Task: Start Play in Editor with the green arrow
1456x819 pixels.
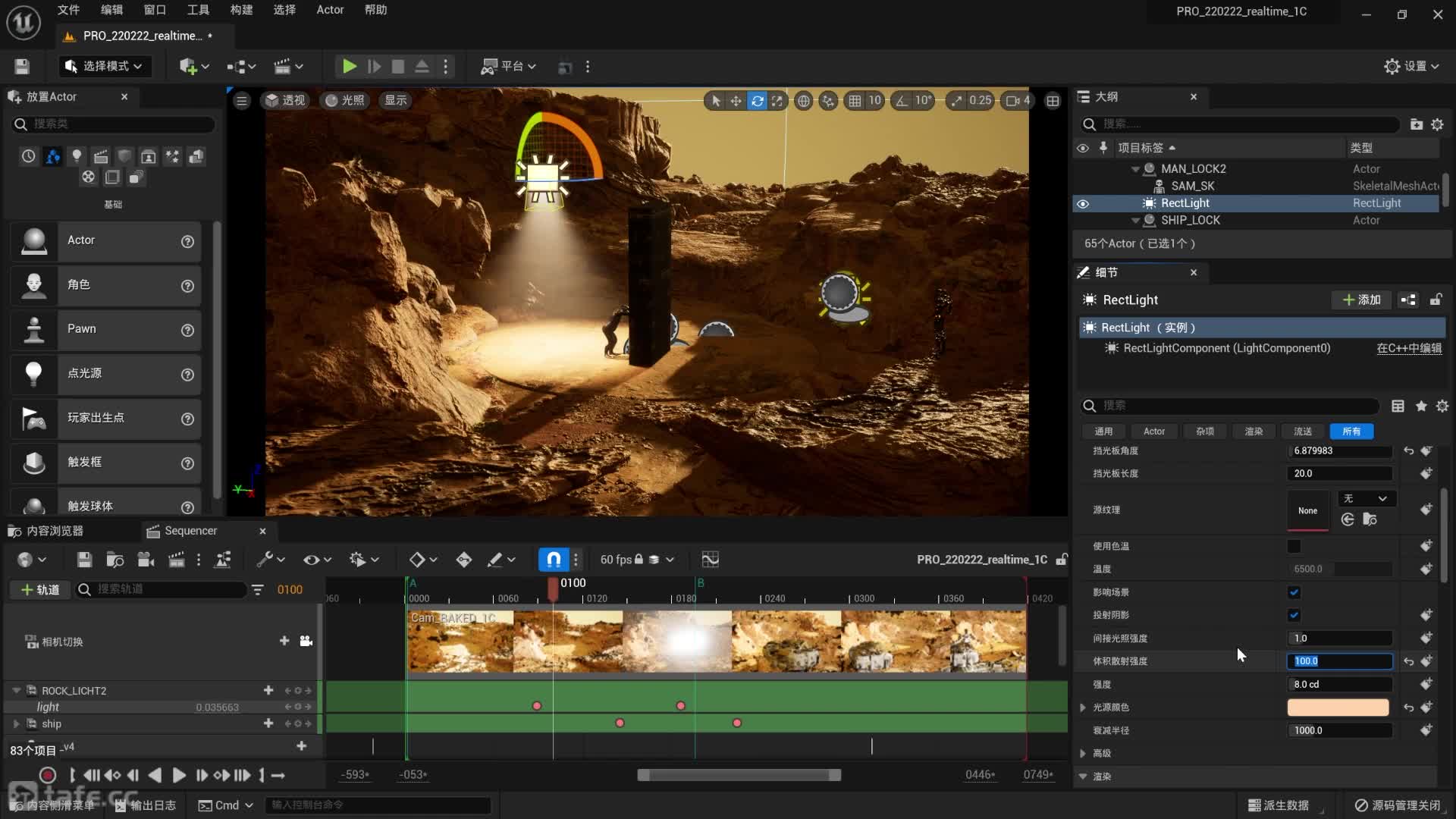Action: point(349,67)
